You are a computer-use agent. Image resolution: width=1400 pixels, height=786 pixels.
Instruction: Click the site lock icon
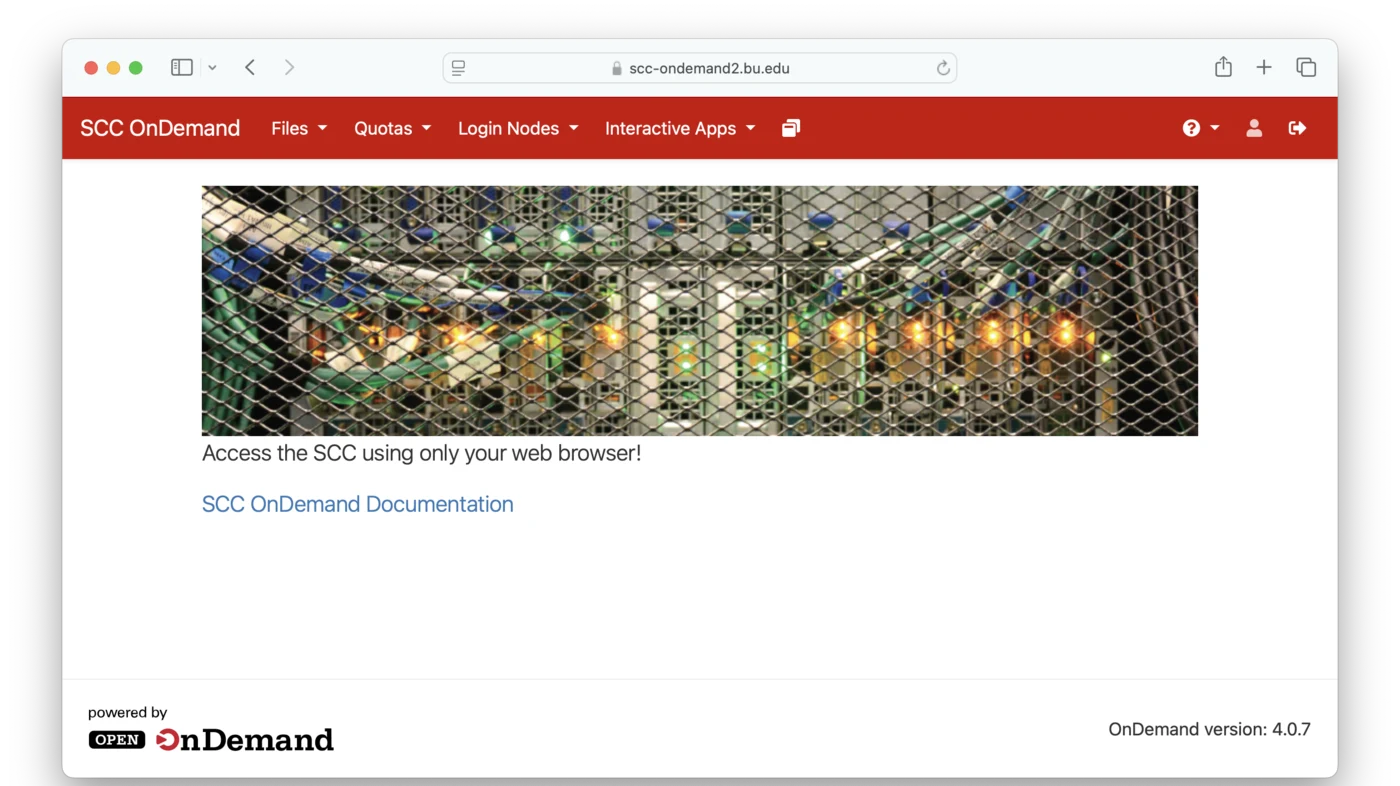617,68
